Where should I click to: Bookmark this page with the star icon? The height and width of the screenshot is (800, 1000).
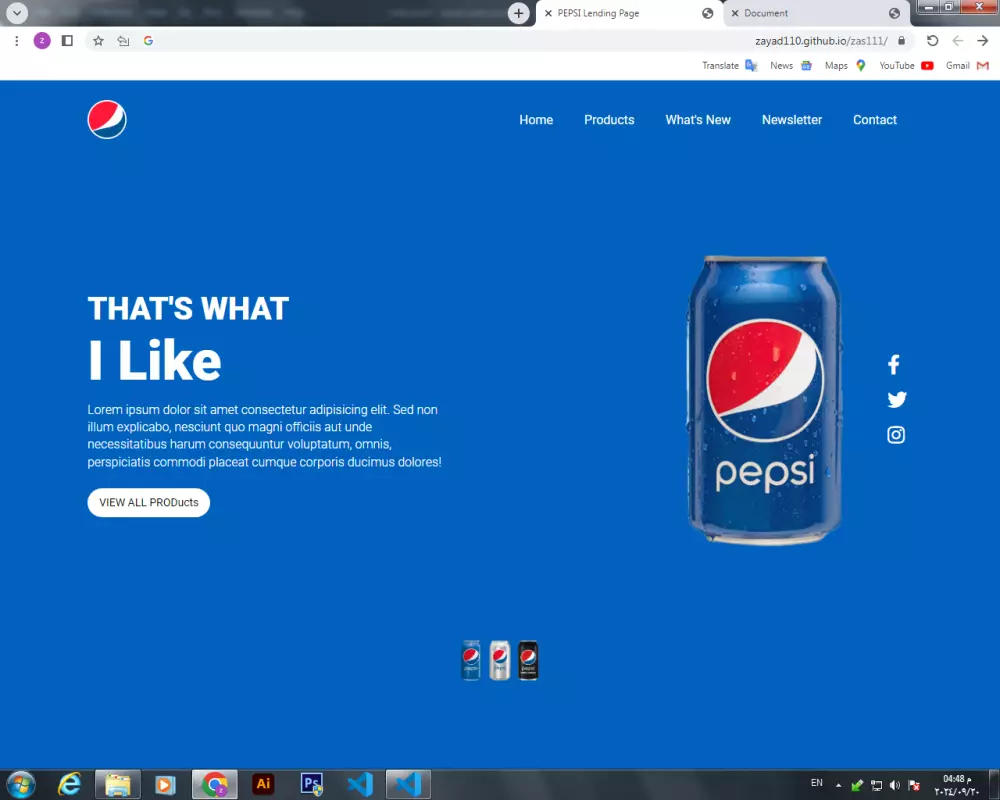tap(98, 41)
